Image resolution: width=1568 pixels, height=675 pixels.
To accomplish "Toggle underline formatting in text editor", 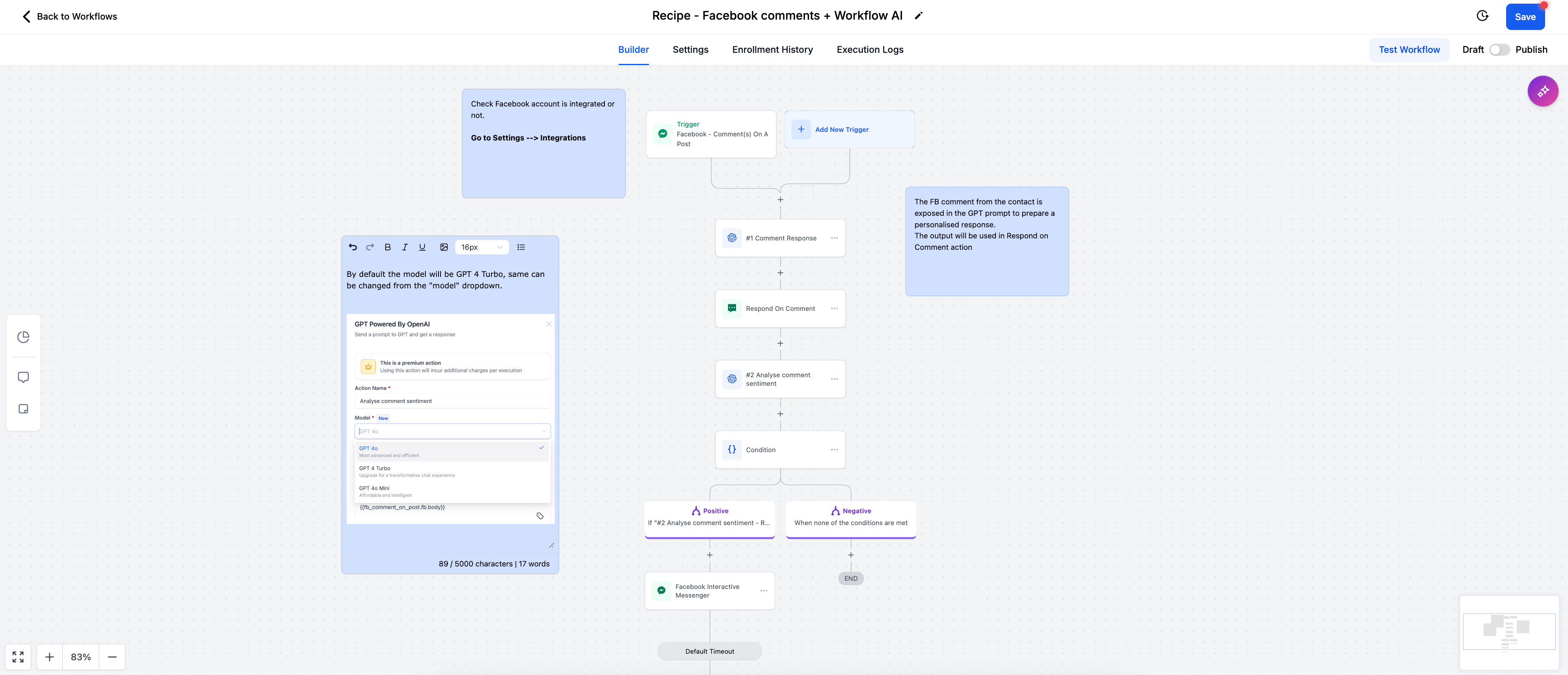I will 421,247.
